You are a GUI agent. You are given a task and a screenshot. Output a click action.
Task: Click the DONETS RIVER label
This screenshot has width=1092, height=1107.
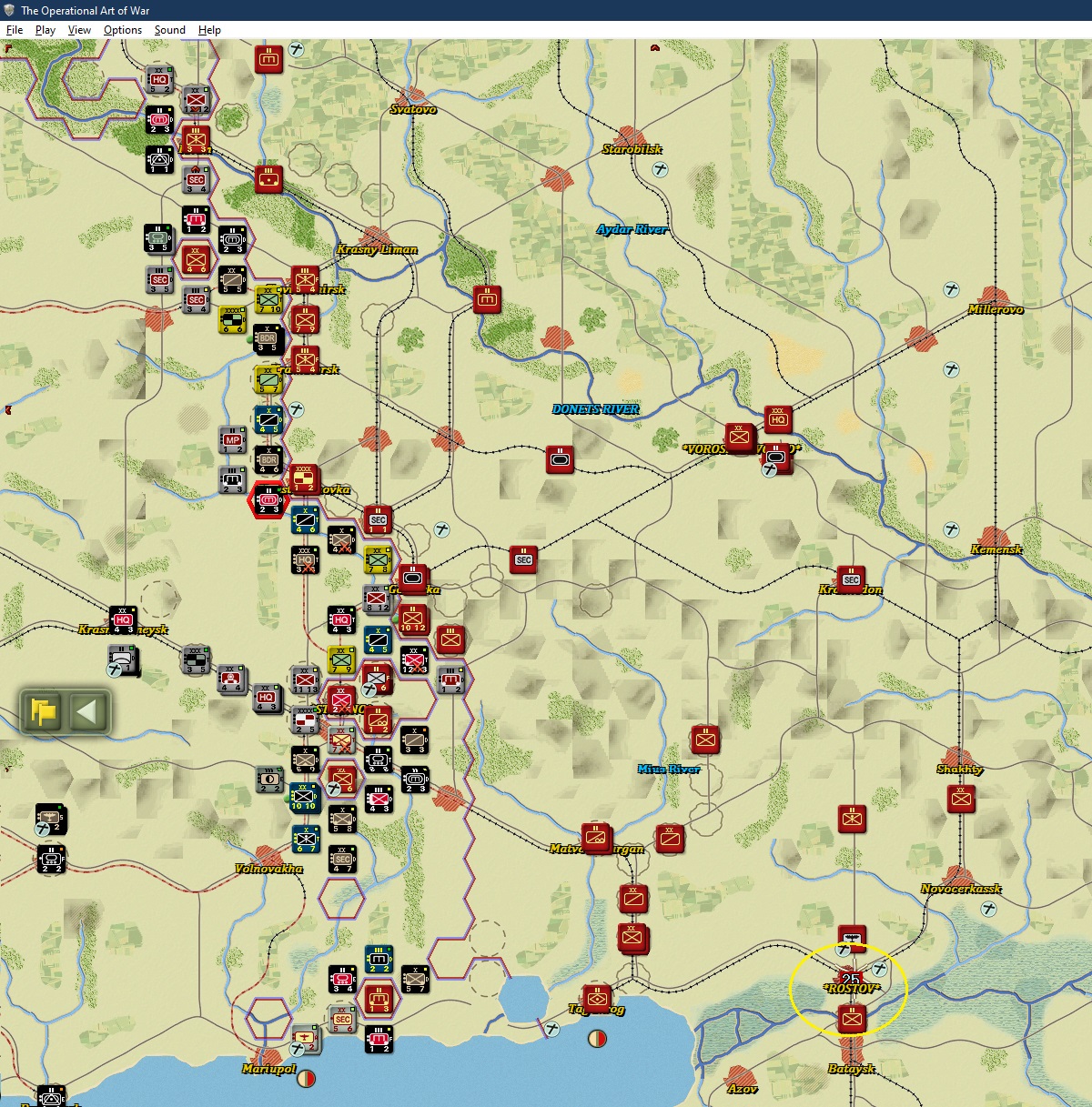coord(596,409)
